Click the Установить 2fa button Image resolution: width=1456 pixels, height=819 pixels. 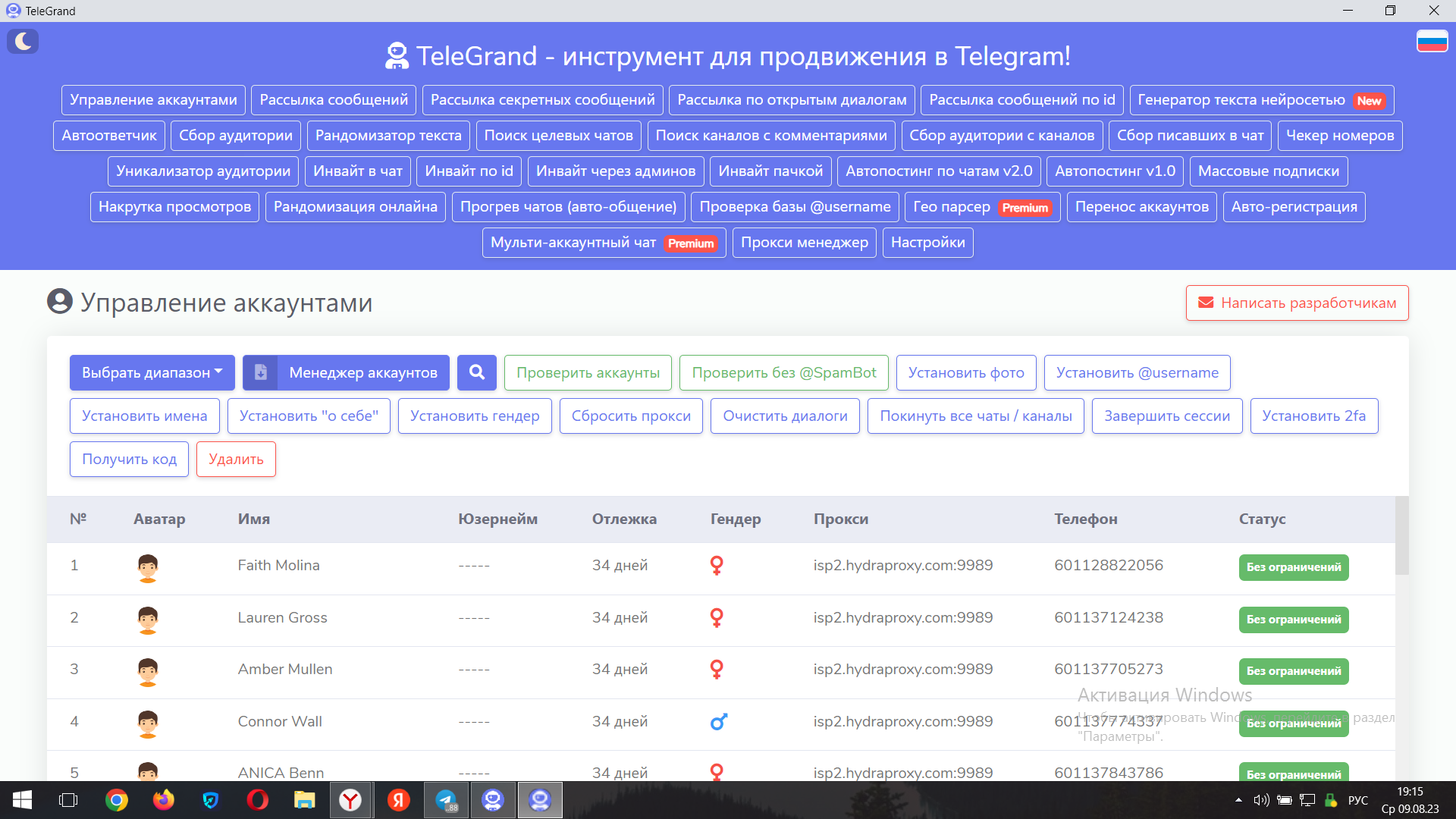click(x=1313, y=416)
